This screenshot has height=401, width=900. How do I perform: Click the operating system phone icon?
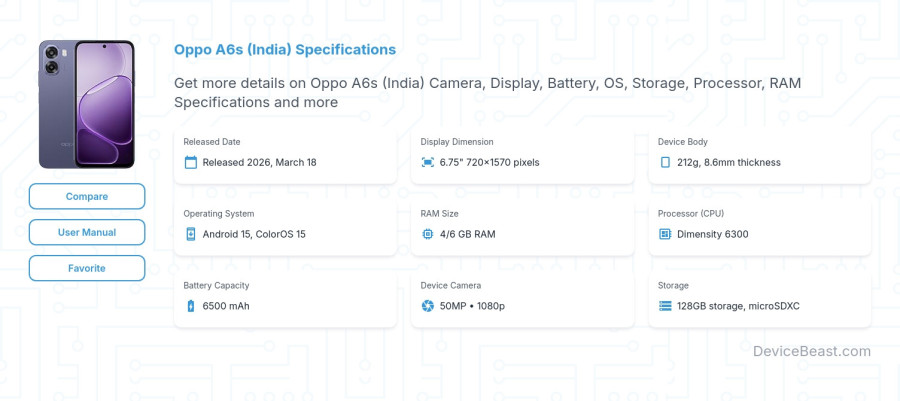pos(191,234)
